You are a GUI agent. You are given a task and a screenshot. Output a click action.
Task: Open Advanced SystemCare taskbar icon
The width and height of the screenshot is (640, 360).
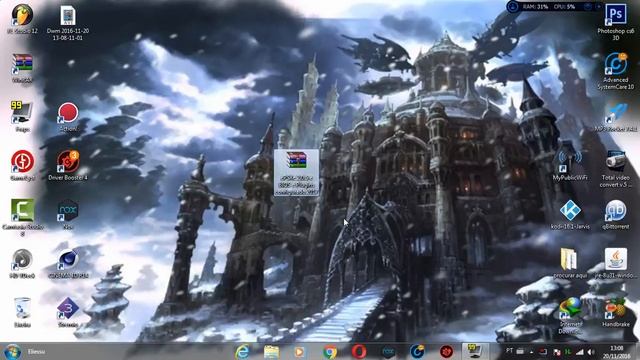coord(417,351)
